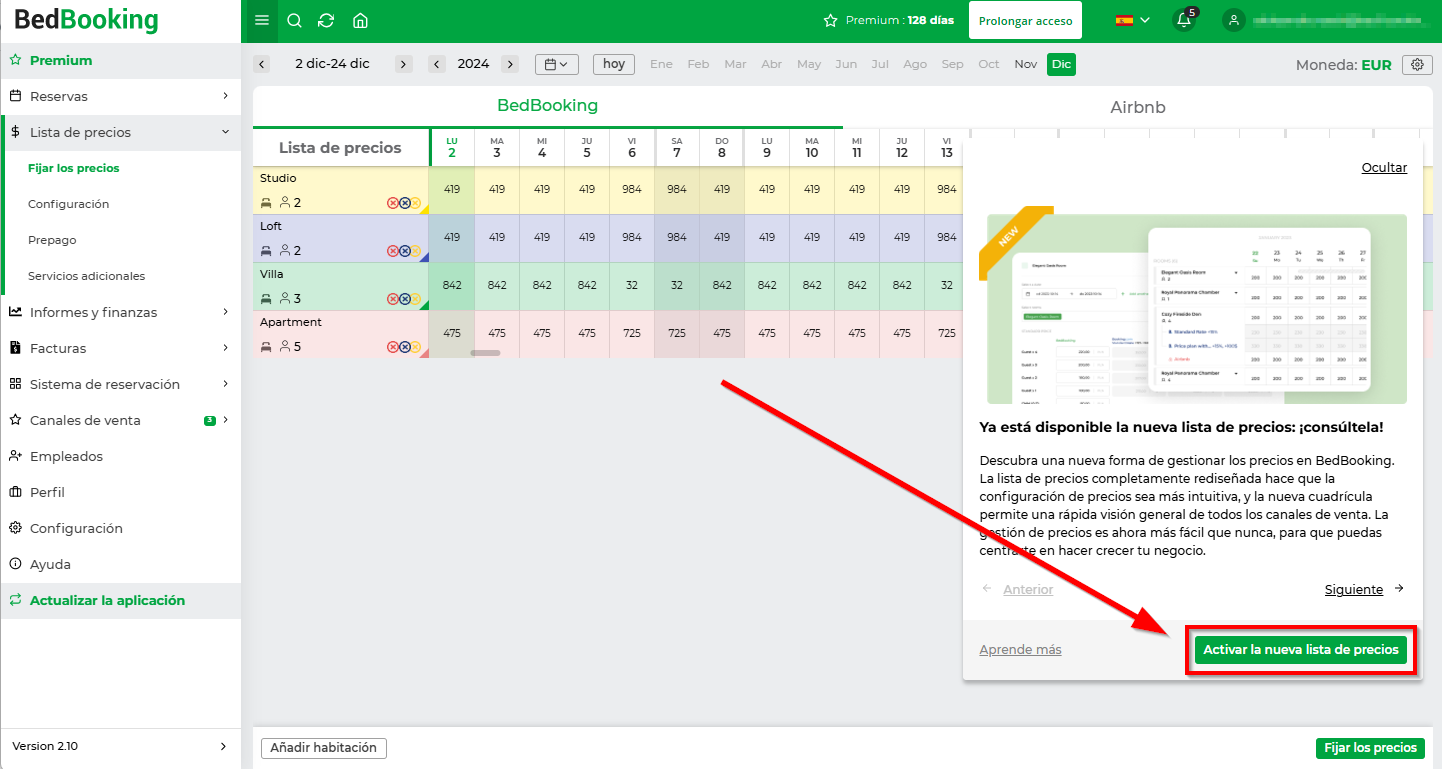The height and width of the screenshot is (769, 1442).
Task: Select the Dic month
Action: (x=1061, y=64)
